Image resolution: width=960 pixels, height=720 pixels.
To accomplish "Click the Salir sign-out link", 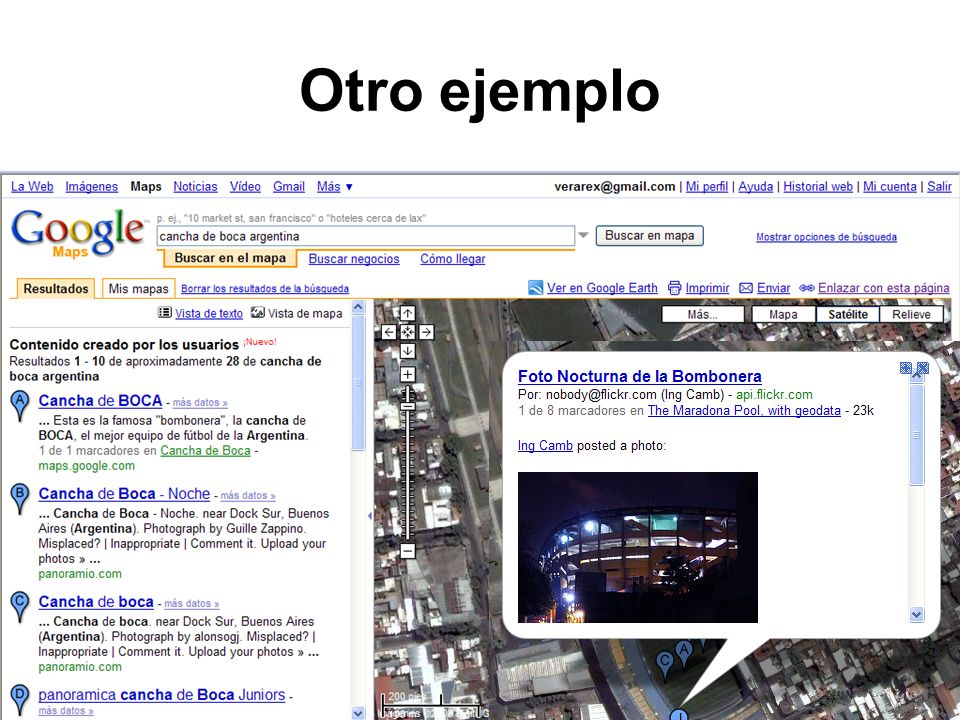I will (x=939, y=187).
